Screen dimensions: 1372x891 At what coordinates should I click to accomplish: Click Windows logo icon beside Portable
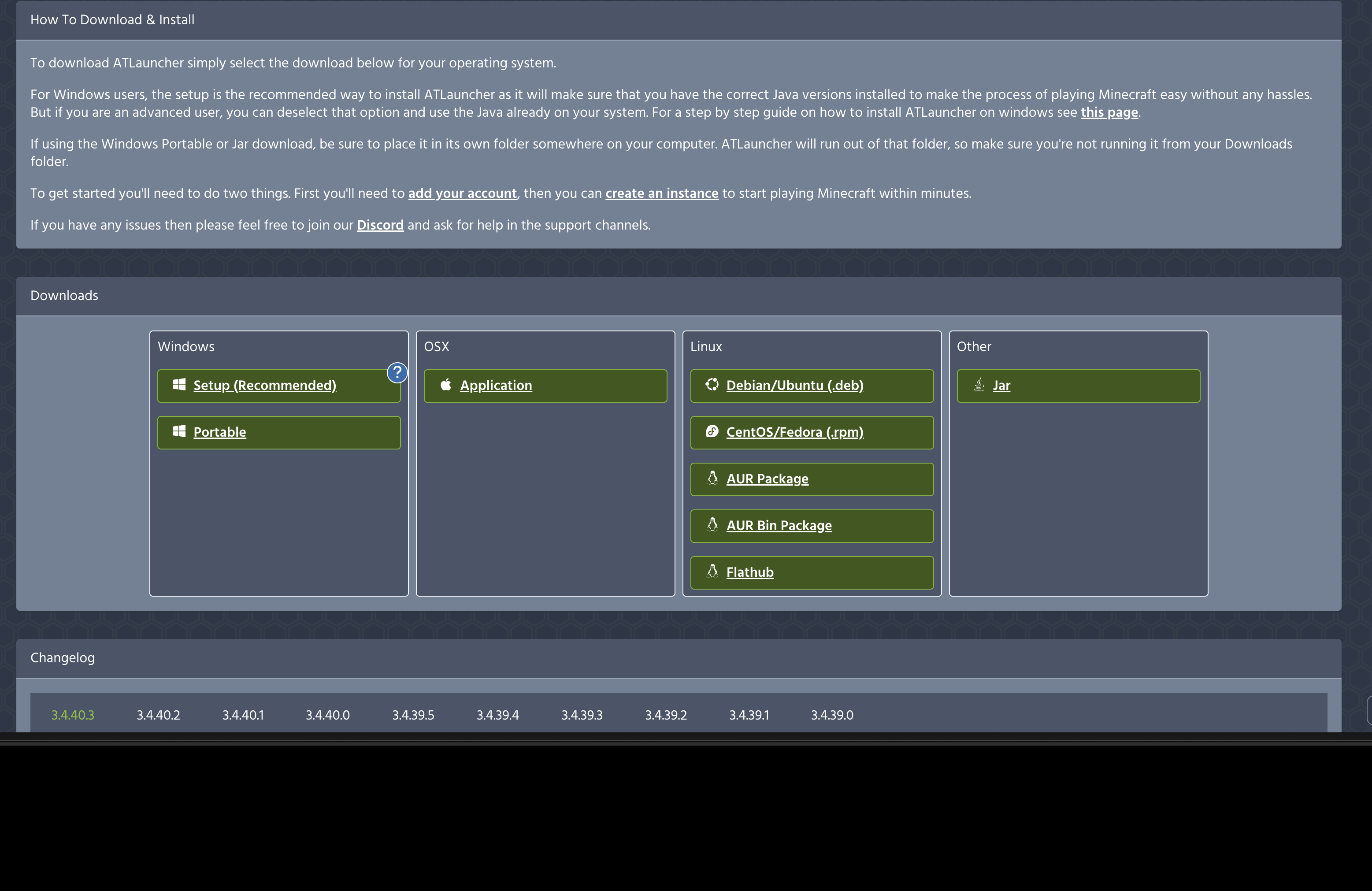pyautogui.click(x=179, y=431)
